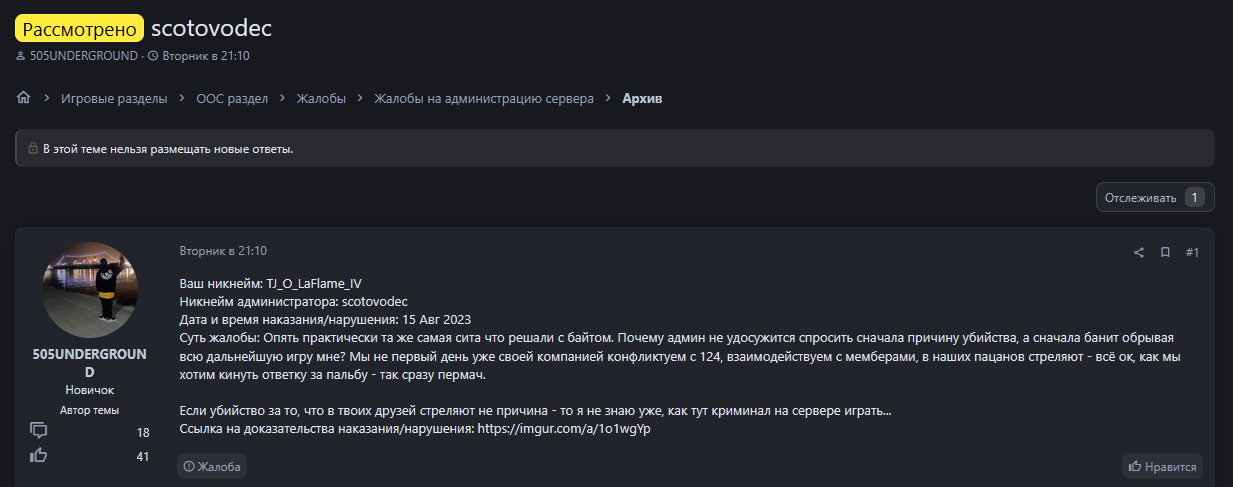The height and width of the screenshot is (487, 1233).
Task: Click the thumbs-up reactions score icon
Action: point(39,456)
